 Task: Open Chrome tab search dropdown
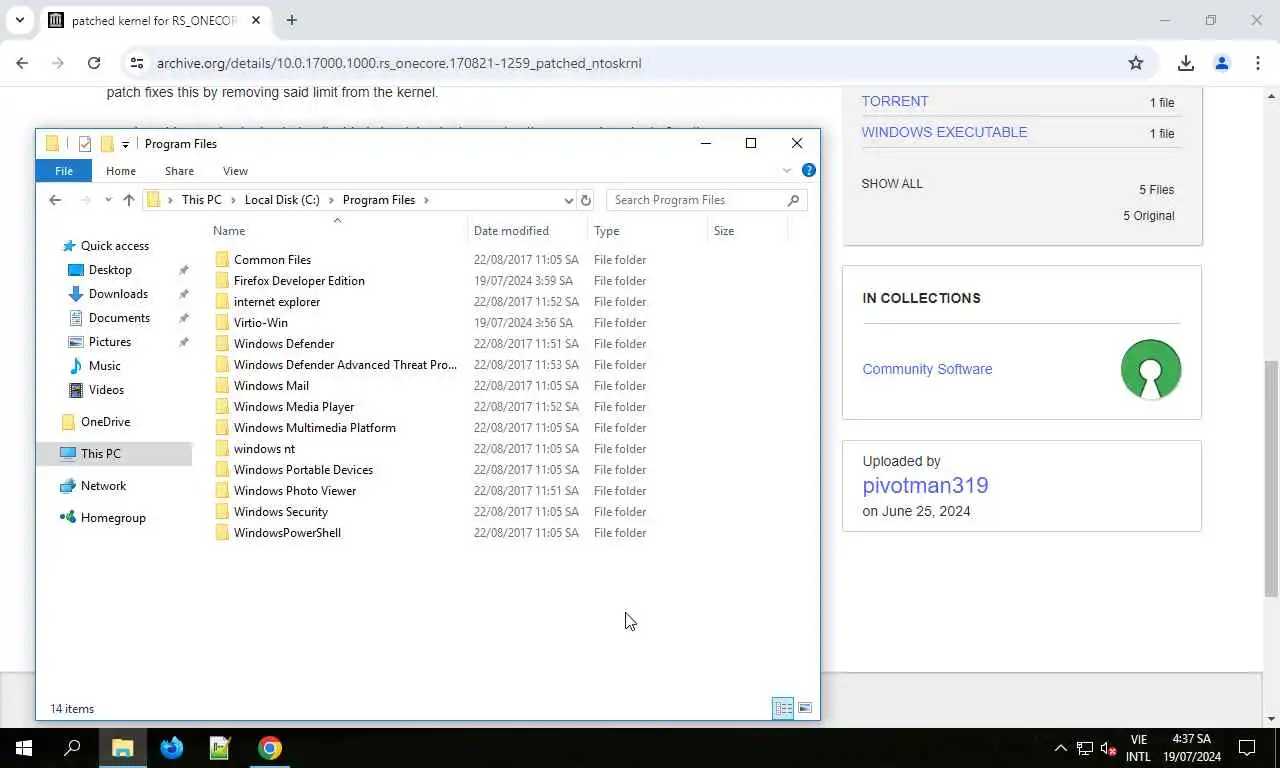20,20
